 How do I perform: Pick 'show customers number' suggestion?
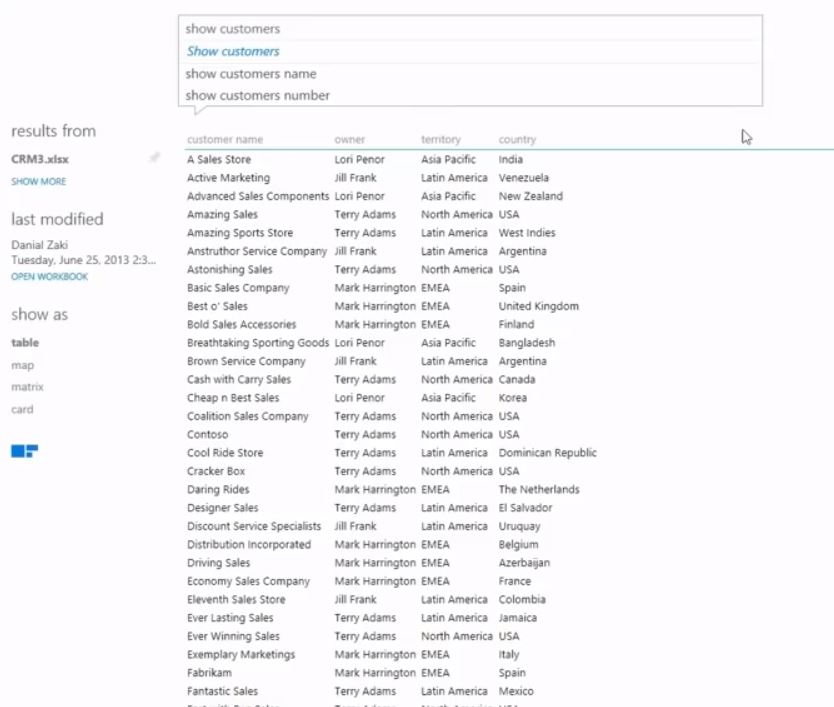pos(257,96)
